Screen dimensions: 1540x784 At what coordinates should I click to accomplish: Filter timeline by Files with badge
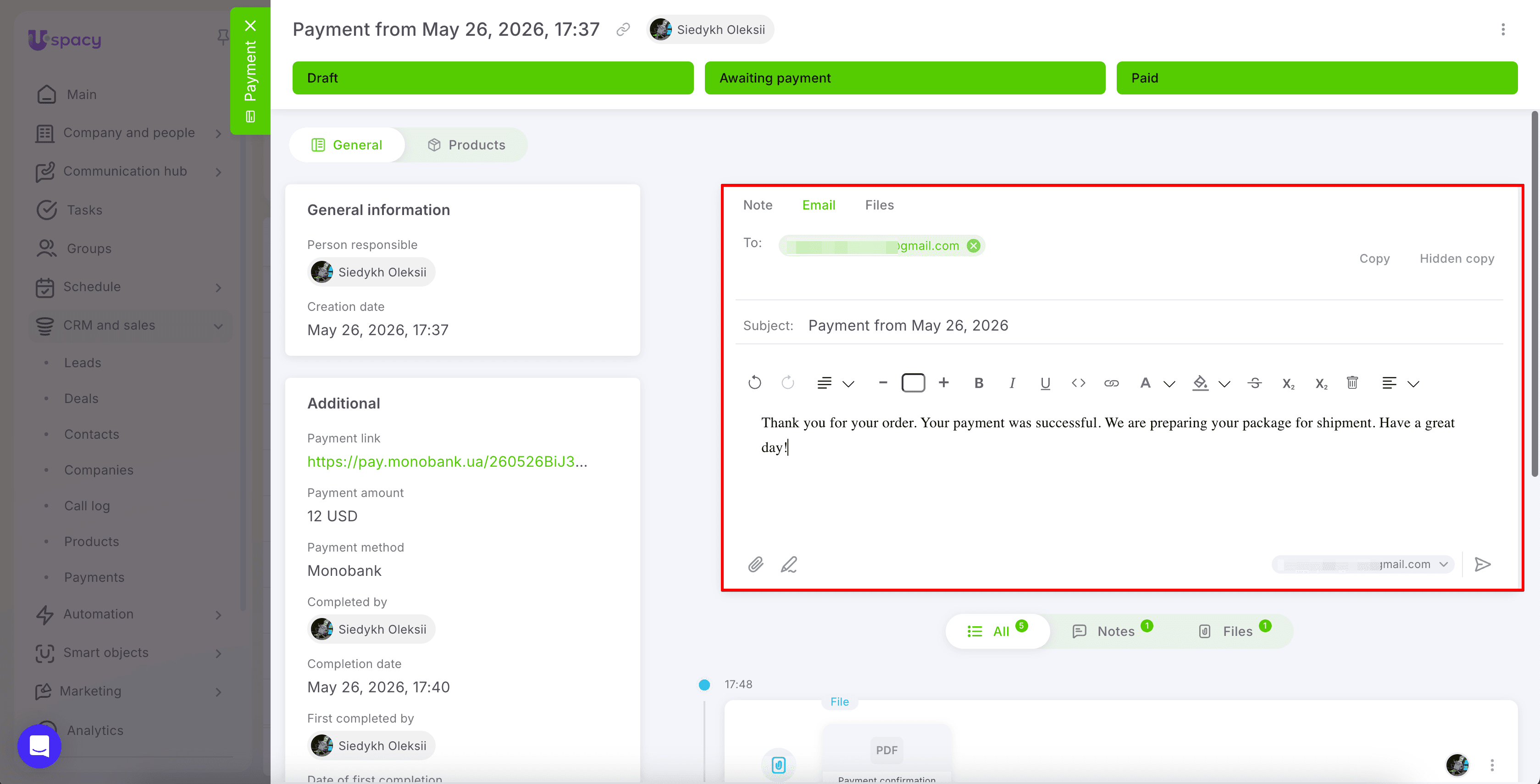(x=1235, y=631)
